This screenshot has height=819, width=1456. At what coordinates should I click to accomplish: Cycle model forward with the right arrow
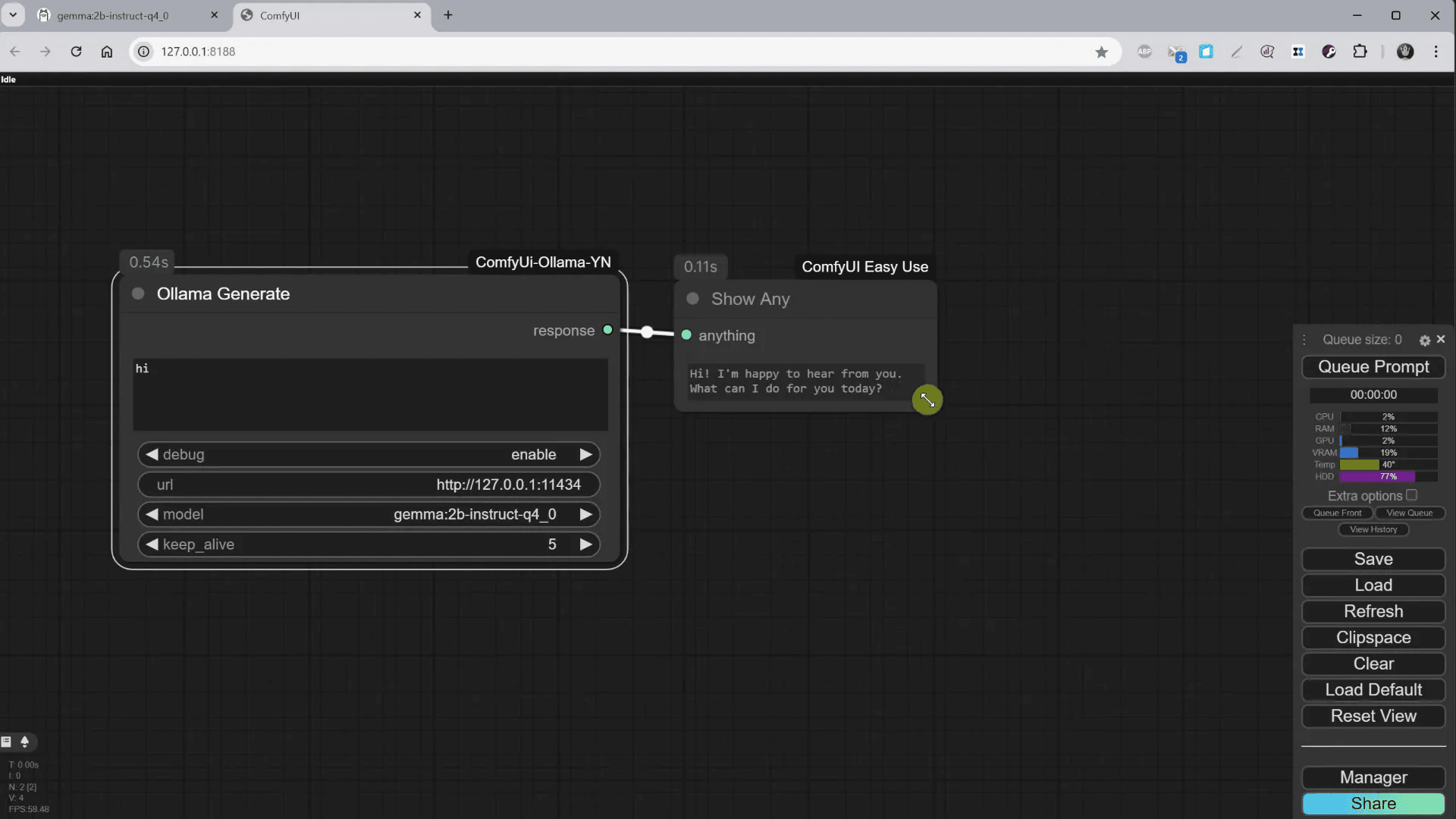tap(585, 514)
